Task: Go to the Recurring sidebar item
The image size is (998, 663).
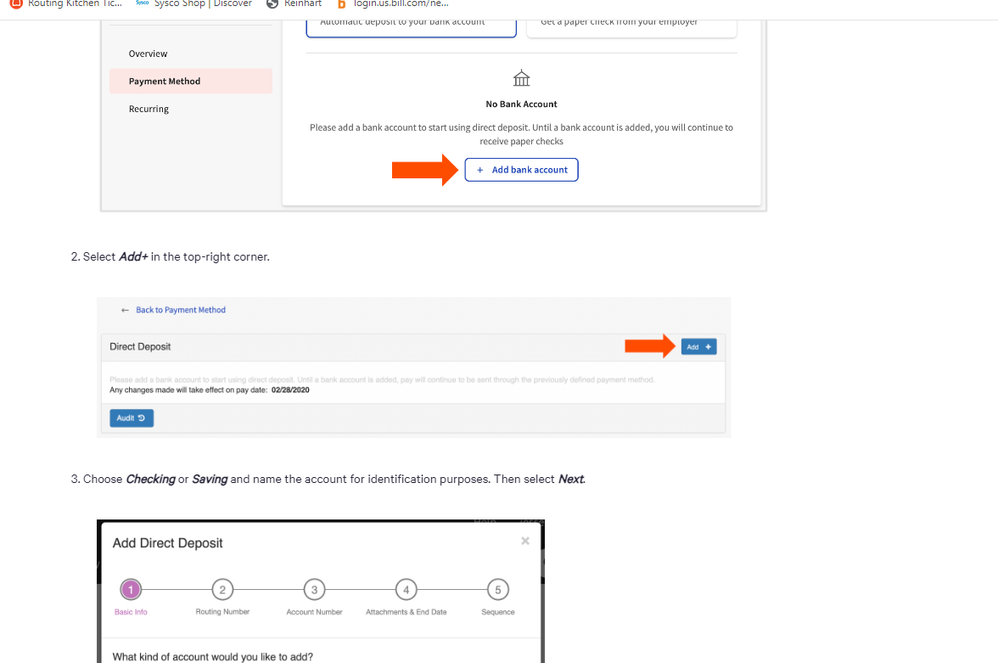Action: (149, 109)
